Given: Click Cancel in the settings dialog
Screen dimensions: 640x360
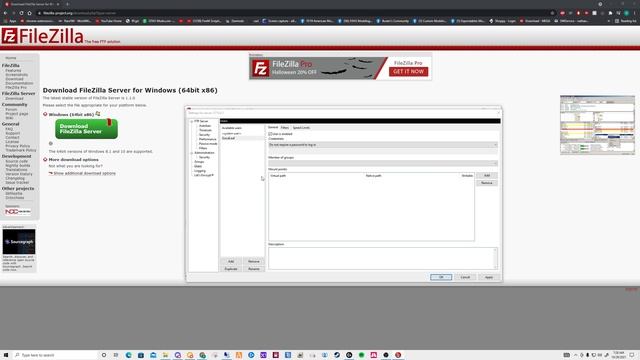Looking at the screenshot, I should point(465,277).
